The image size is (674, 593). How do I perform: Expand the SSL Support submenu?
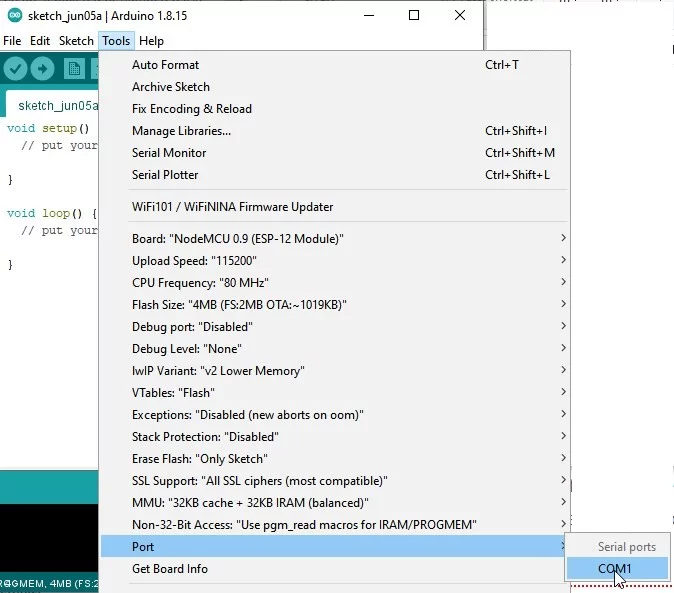click(x=335, y=481)
